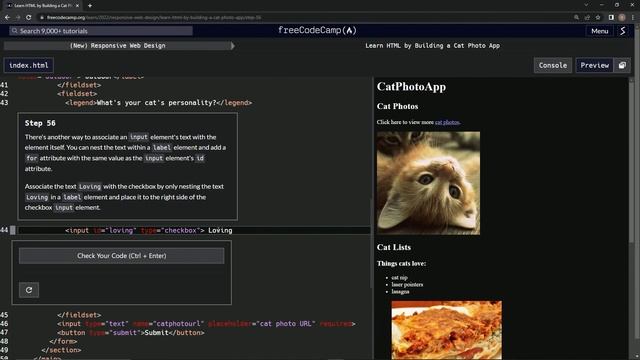Click the closing fieldset tag on line 41
Image resolution: width=640 pixels, height=360 pixels.
coord(79,85)
